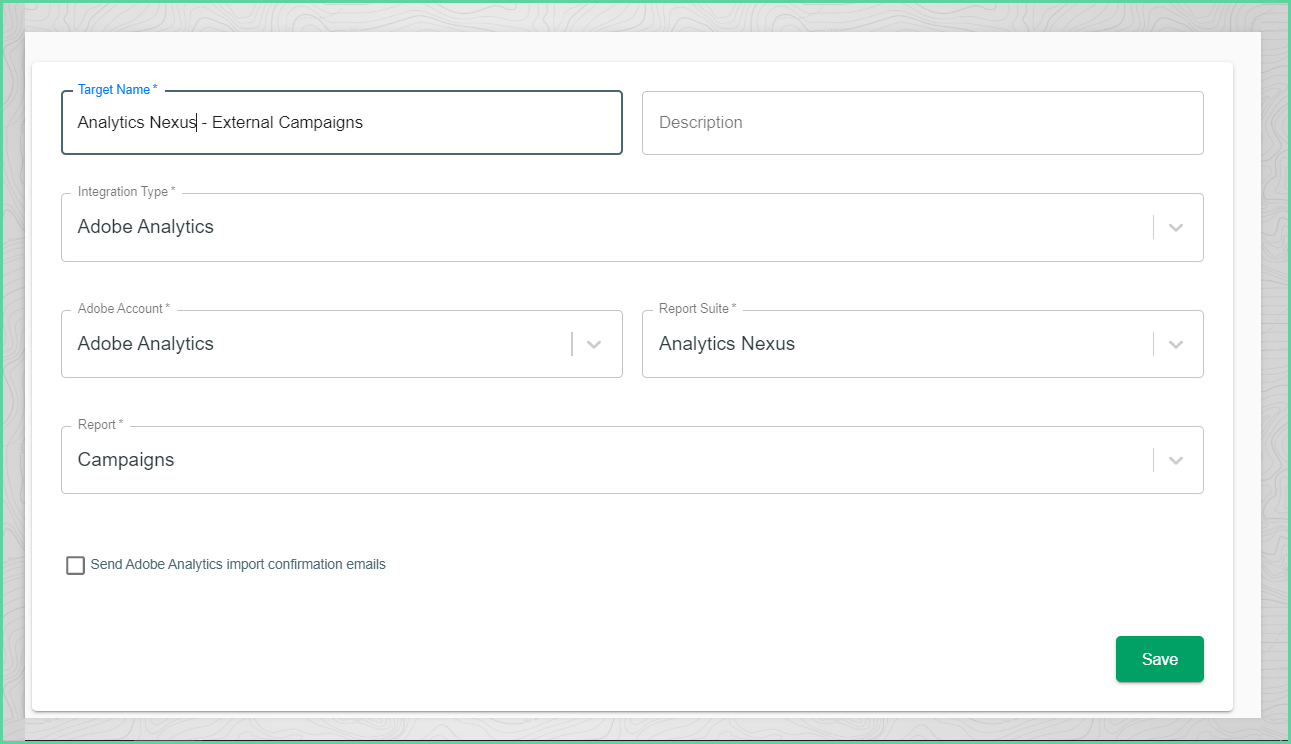
Task: Open the Report dropdown showing Campaigns
Action: point(632,460)
